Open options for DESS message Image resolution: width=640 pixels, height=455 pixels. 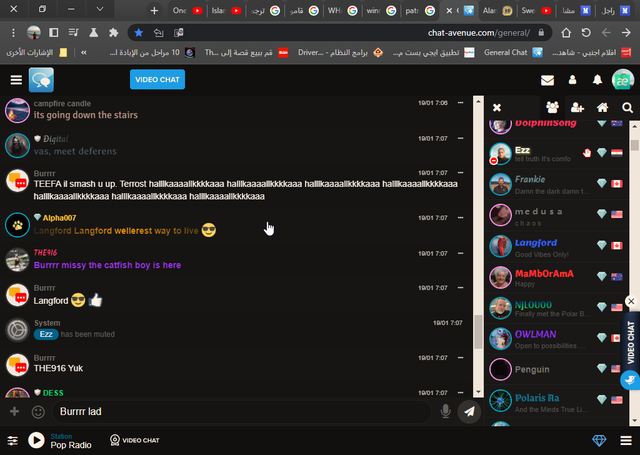pyautogui.click(x=460, y=393)
